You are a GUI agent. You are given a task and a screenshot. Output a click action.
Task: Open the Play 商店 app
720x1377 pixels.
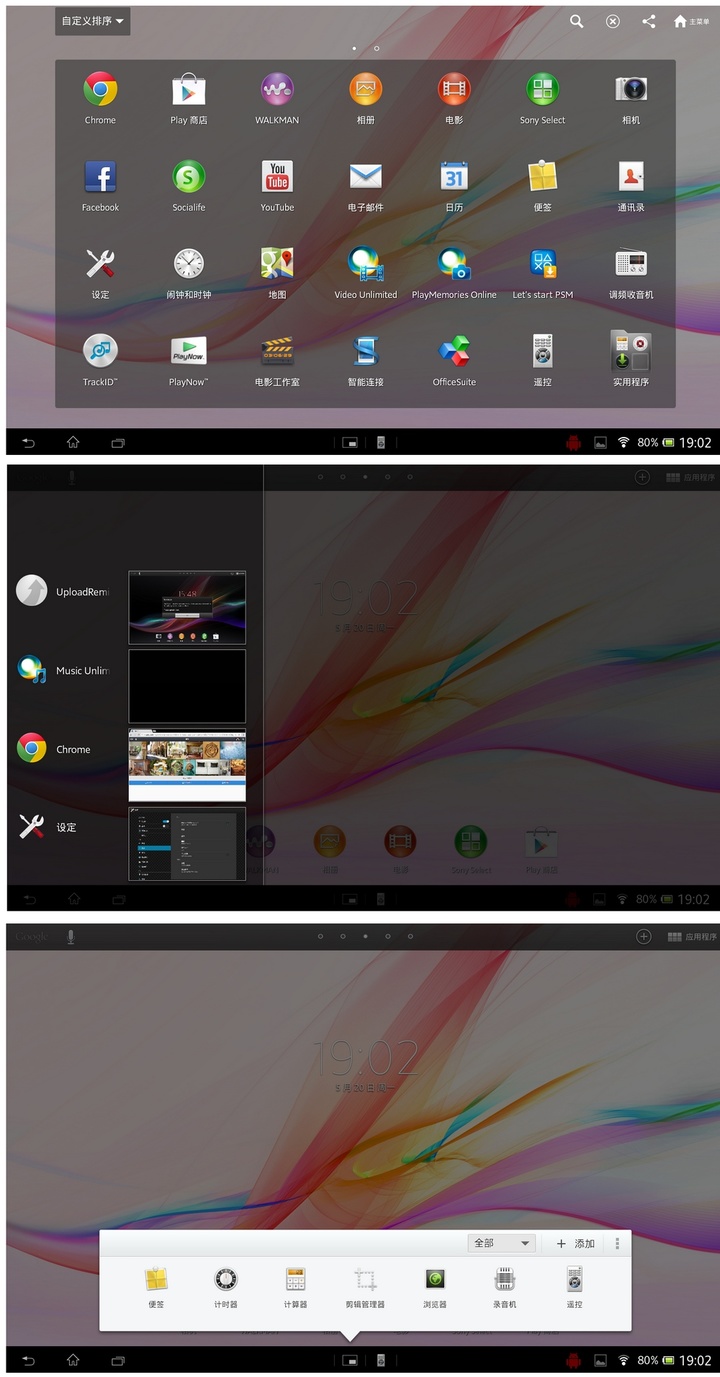click(188, 97)
